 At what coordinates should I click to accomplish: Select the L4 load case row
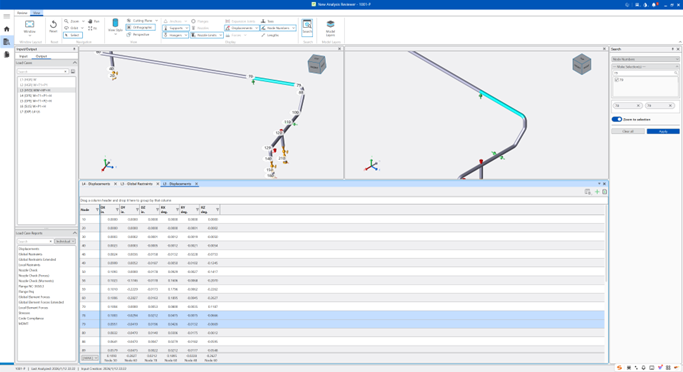tap(46, 95)
